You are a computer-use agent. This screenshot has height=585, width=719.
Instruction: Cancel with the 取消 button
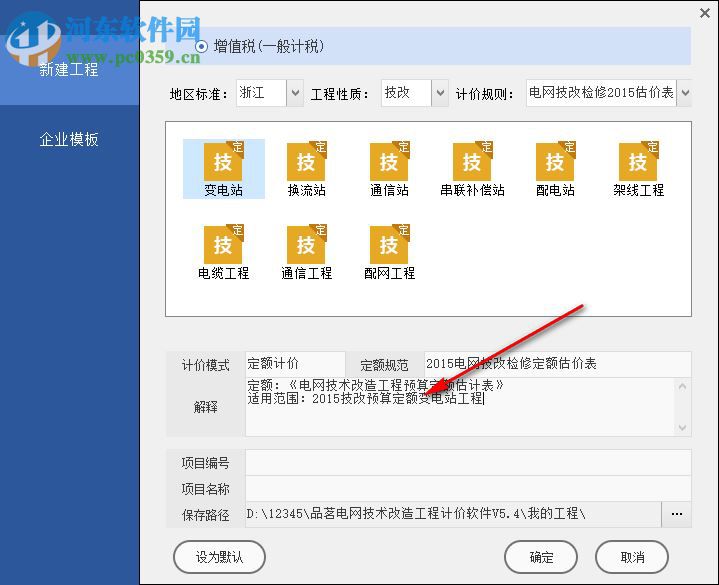click(631, 557)
